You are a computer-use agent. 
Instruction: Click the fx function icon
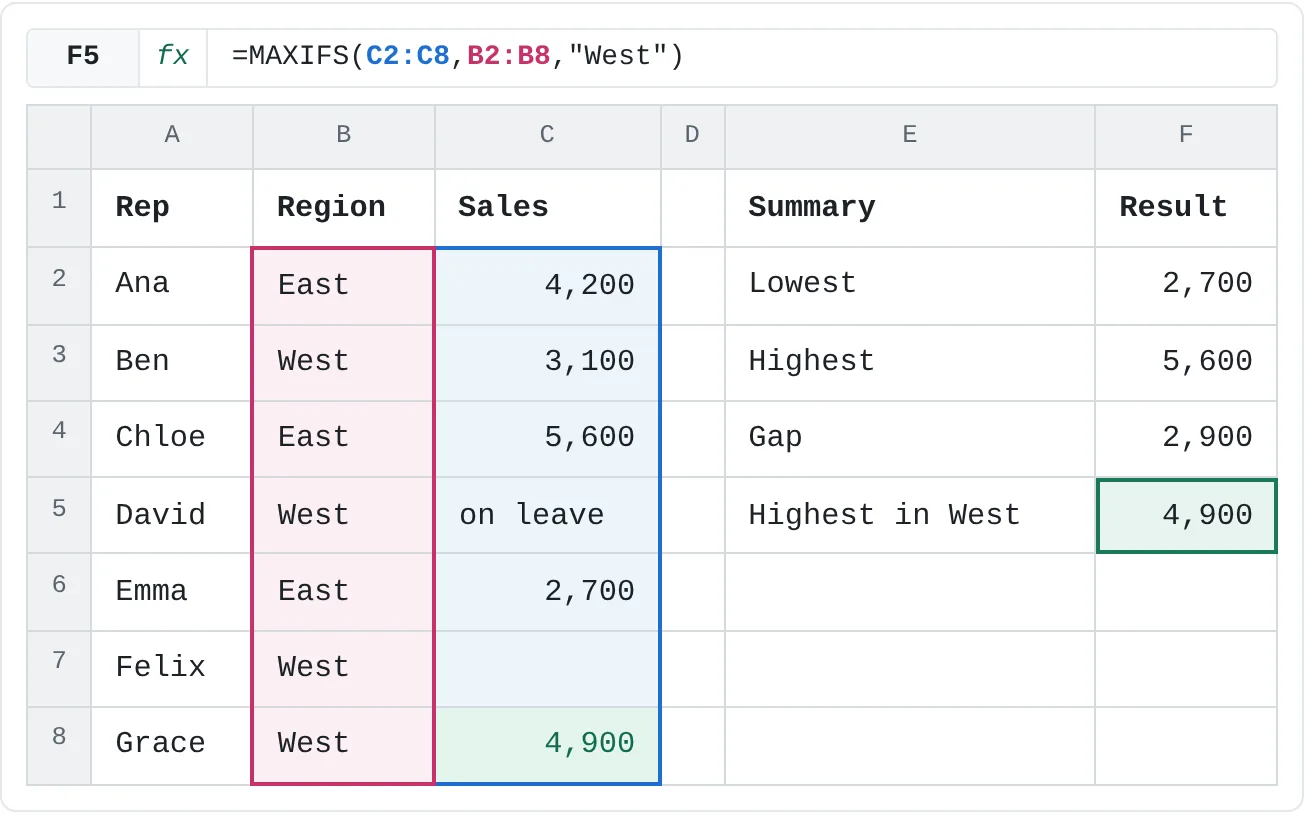[x=173, y=56]
